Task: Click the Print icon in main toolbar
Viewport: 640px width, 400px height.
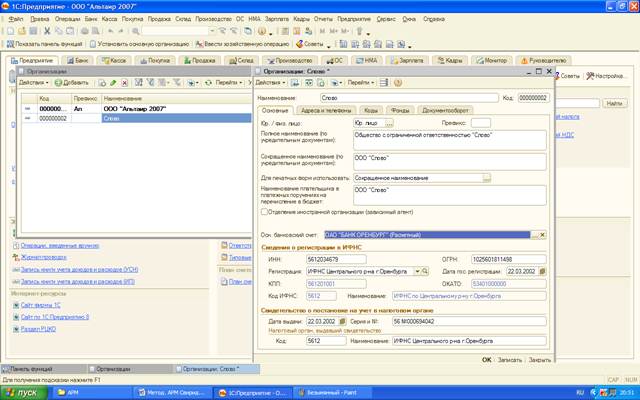Action: click(x=84, y=31)
